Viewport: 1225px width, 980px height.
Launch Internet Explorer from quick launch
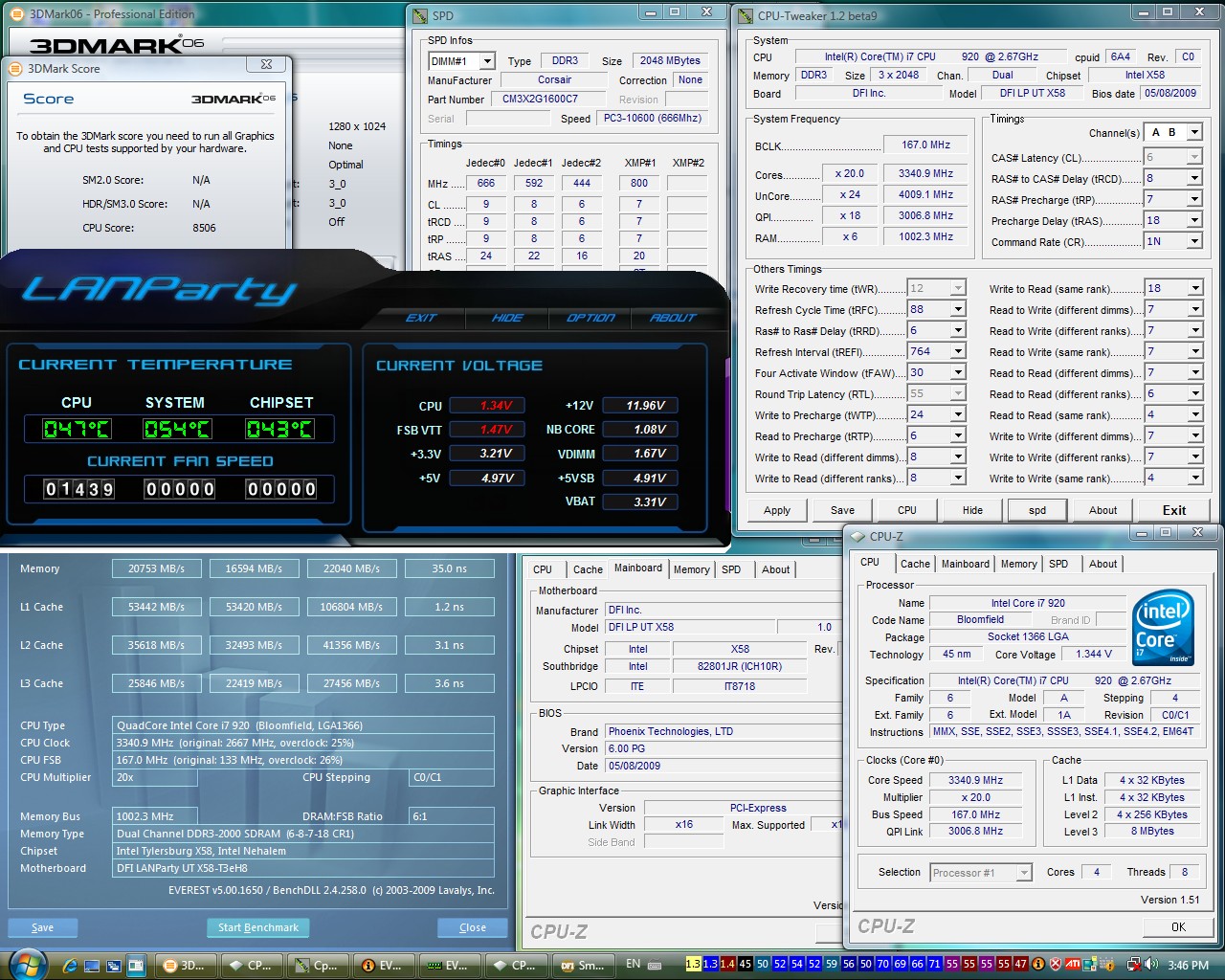70,966
